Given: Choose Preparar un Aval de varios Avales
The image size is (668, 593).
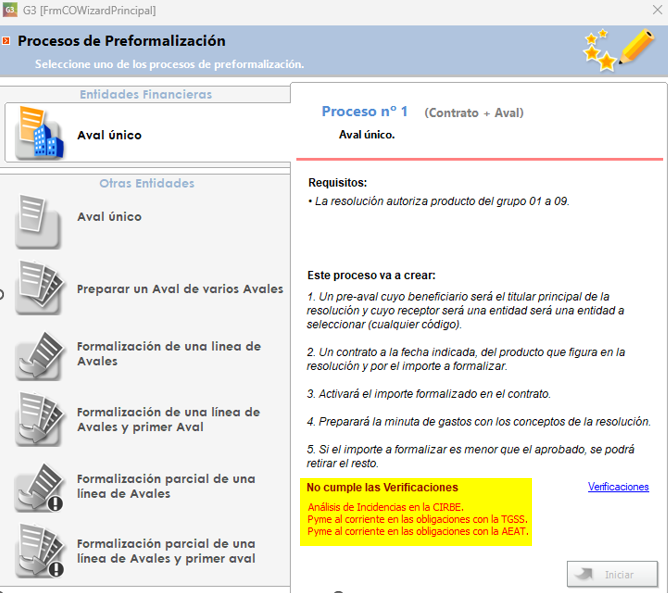Looking at the screenshot, I should pyautogui.click(x=180, y=289).
